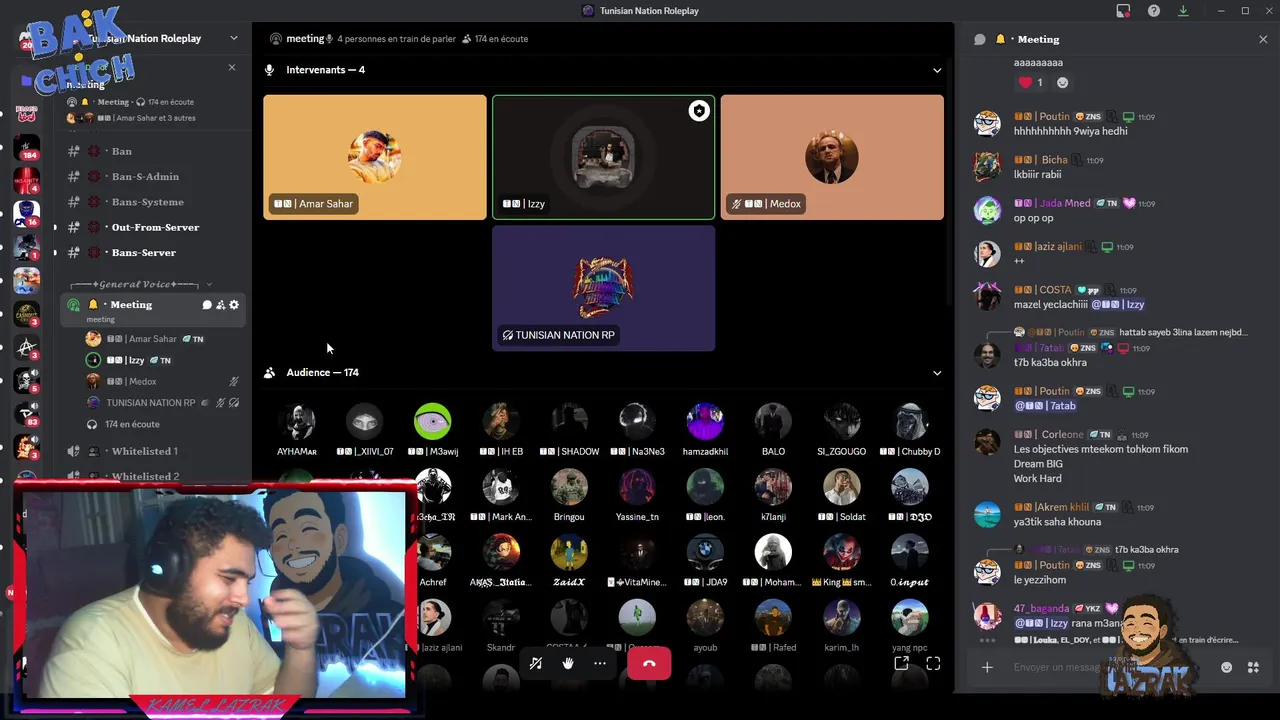The width and height of the screenshot is (1280, 720).
Task: Click add reaction smiley next to heart
Action: tap(1062, 83)
